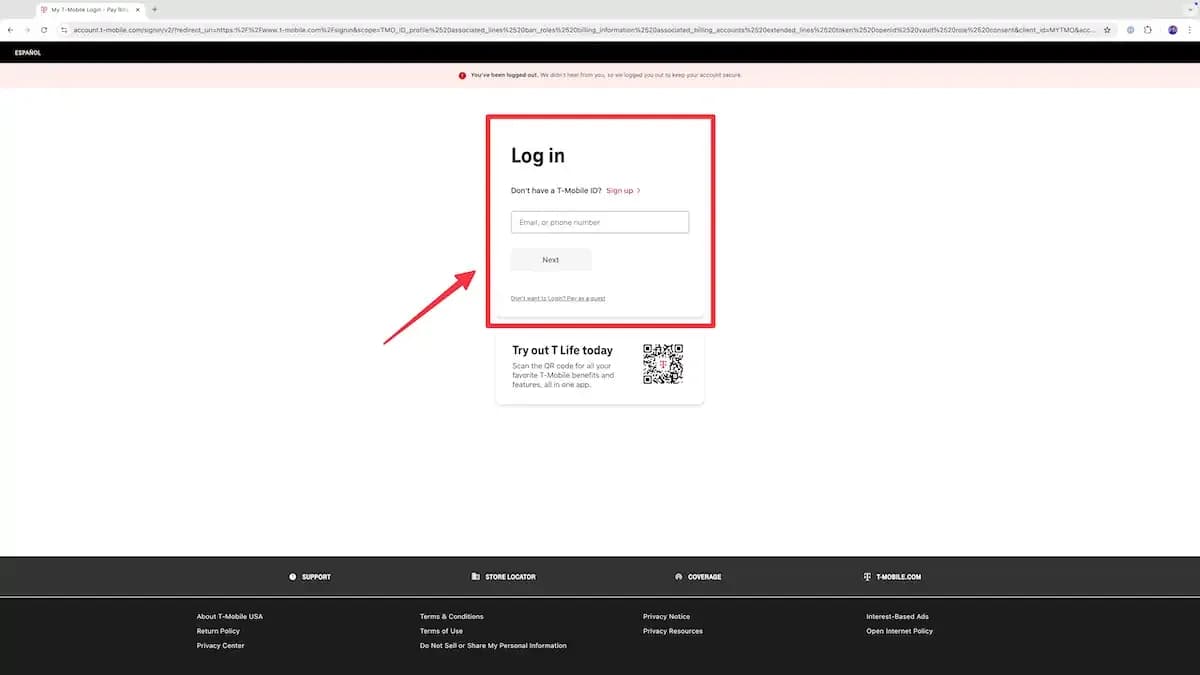Open the Chrome three-dot menu
Image resolution: width=1200 pixels, height=675 pixels.
[x=1190, y=30]
